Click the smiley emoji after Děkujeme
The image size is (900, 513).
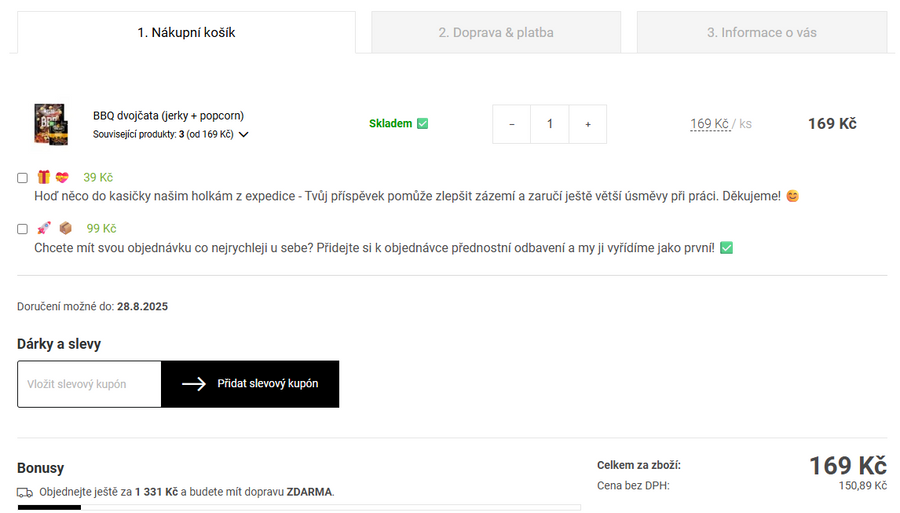792,196
